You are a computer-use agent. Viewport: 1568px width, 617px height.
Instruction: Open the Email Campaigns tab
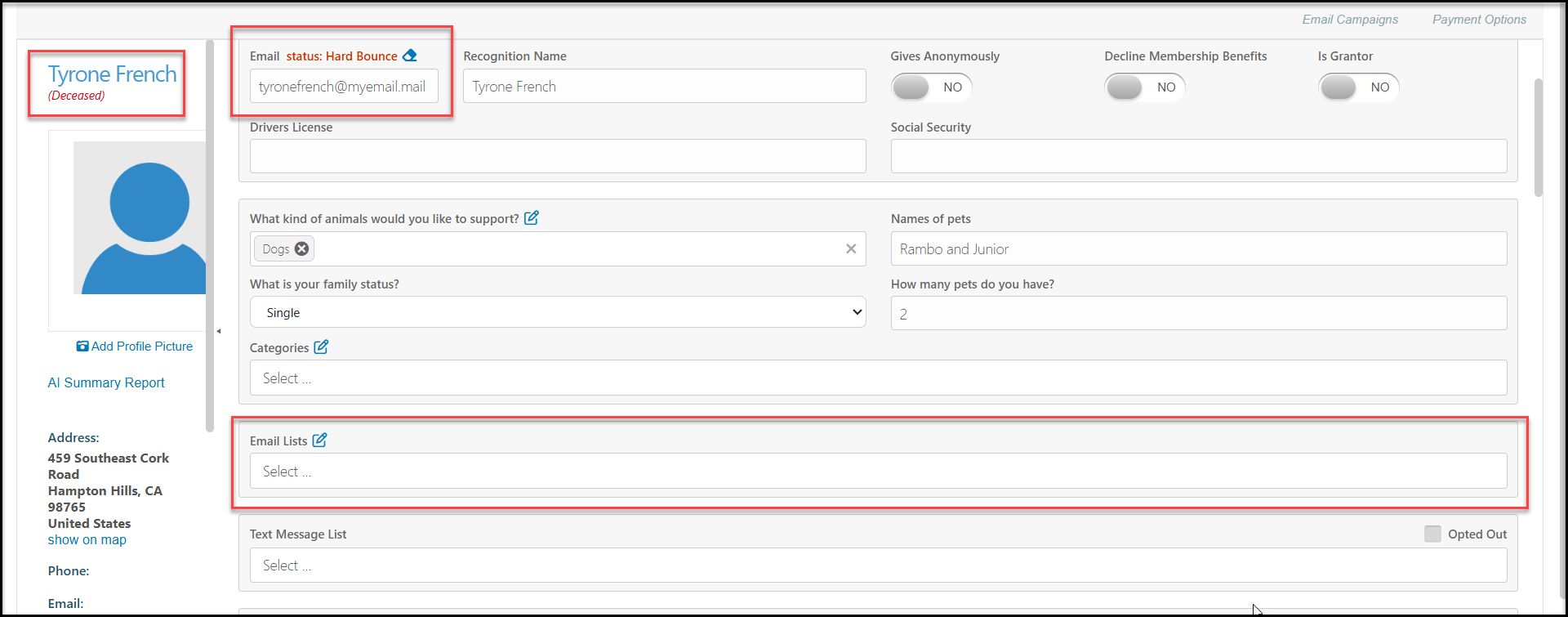1350,19
